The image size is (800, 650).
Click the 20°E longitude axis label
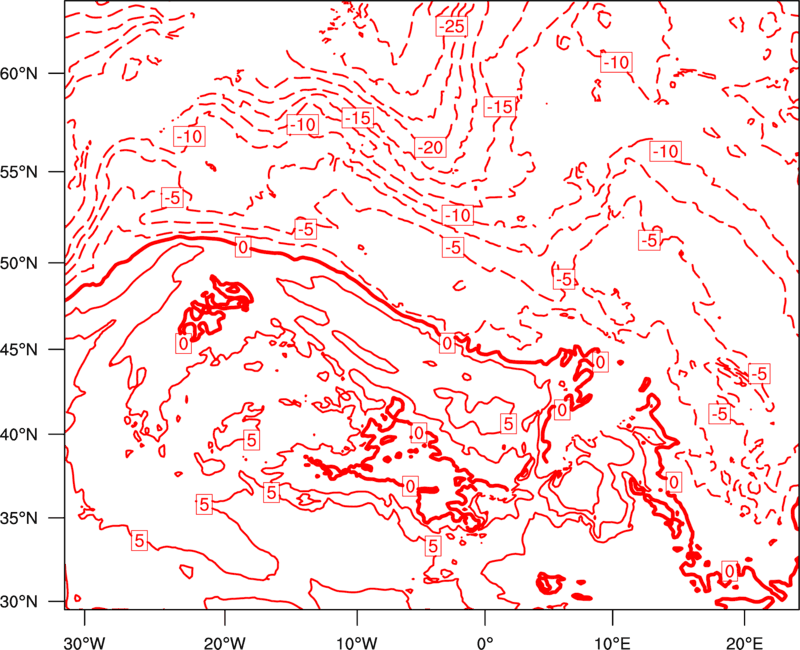pyautogui.click(x=744, y=643)
